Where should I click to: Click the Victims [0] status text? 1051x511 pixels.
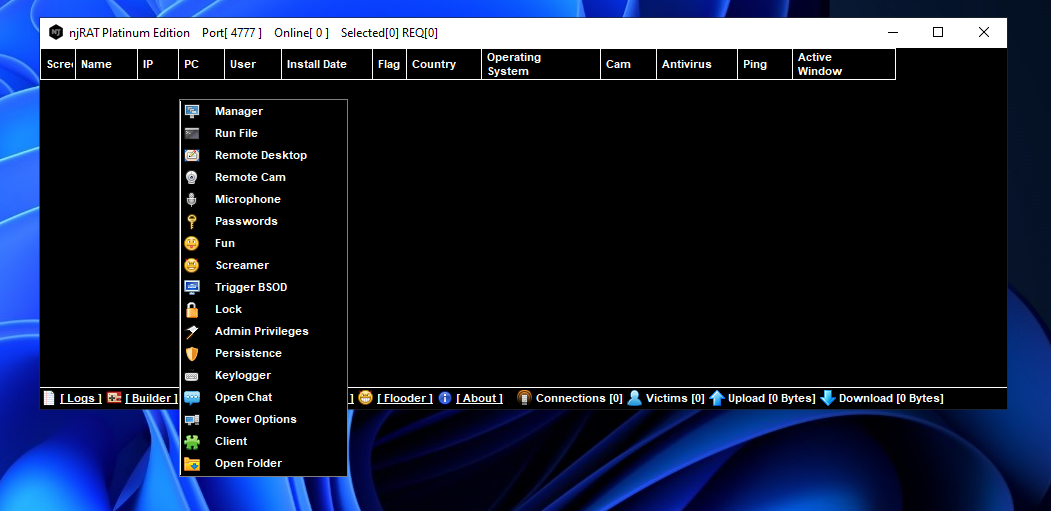(675, 398)
